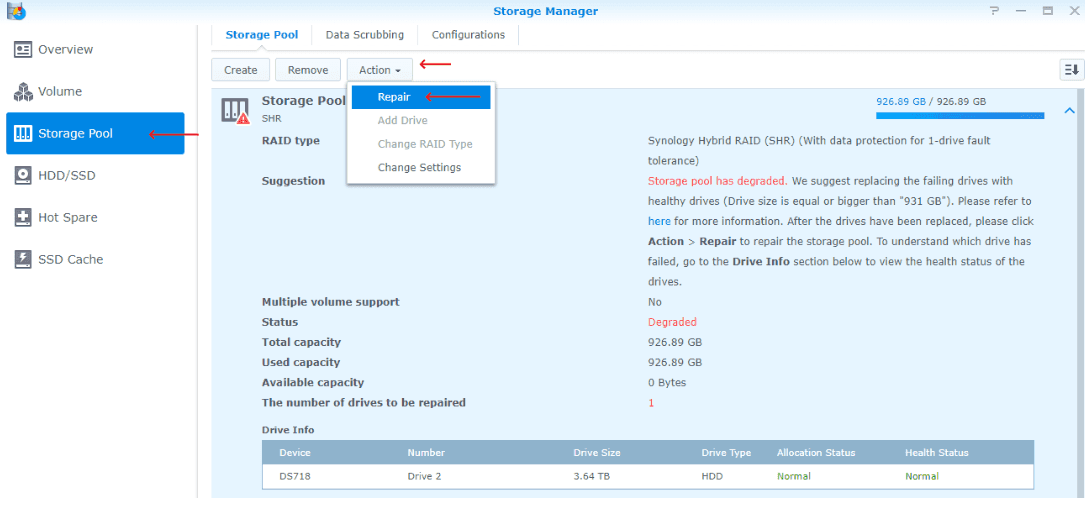Click the Allocation Status column header
The image size is (1085, 505).
pyautogui.click(x=816, y=452)
